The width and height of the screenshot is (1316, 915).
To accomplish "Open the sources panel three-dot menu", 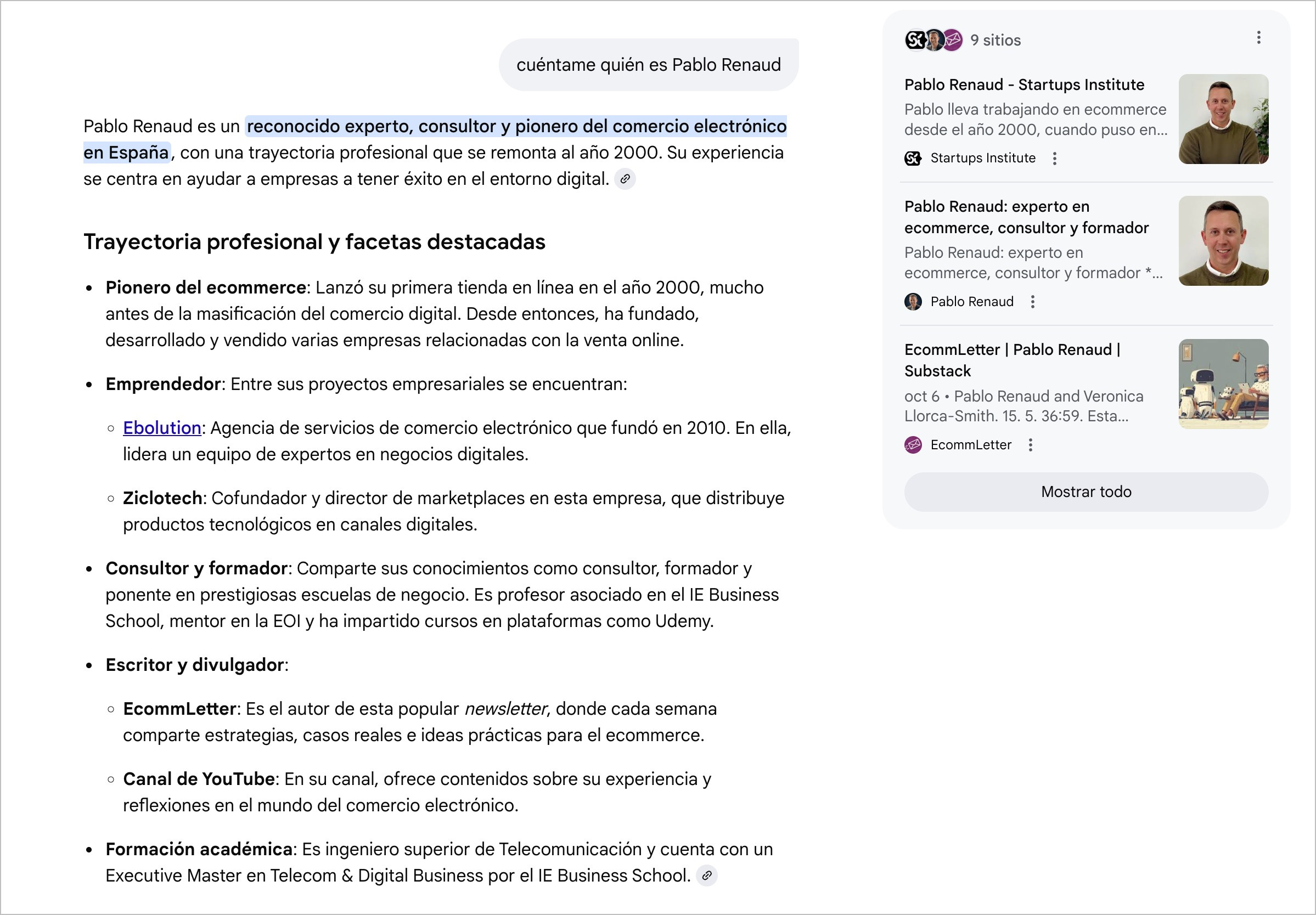I will point(1258,38).
